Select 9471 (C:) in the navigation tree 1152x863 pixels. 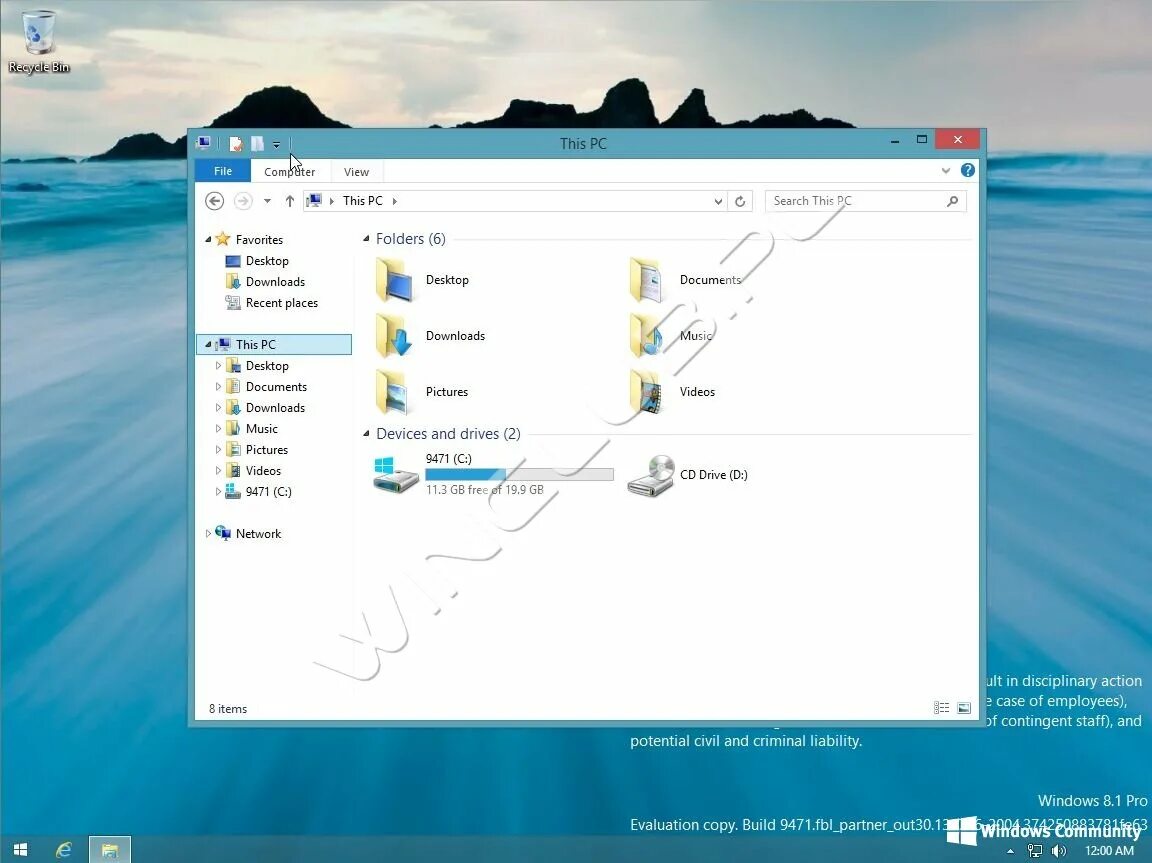point(268,491)
